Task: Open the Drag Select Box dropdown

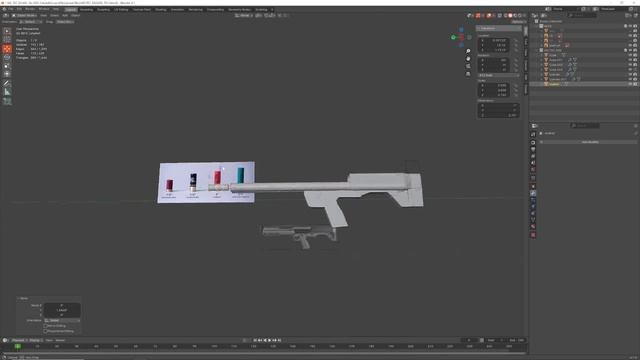Action: coord(65,22)
